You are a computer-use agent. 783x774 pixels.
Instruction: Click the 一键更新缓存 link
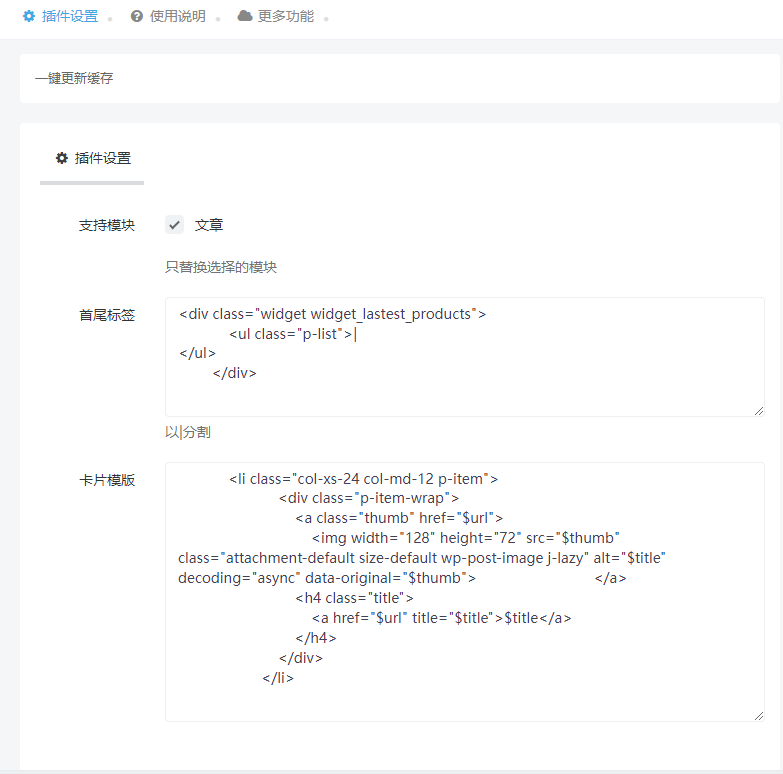(74, 78)
